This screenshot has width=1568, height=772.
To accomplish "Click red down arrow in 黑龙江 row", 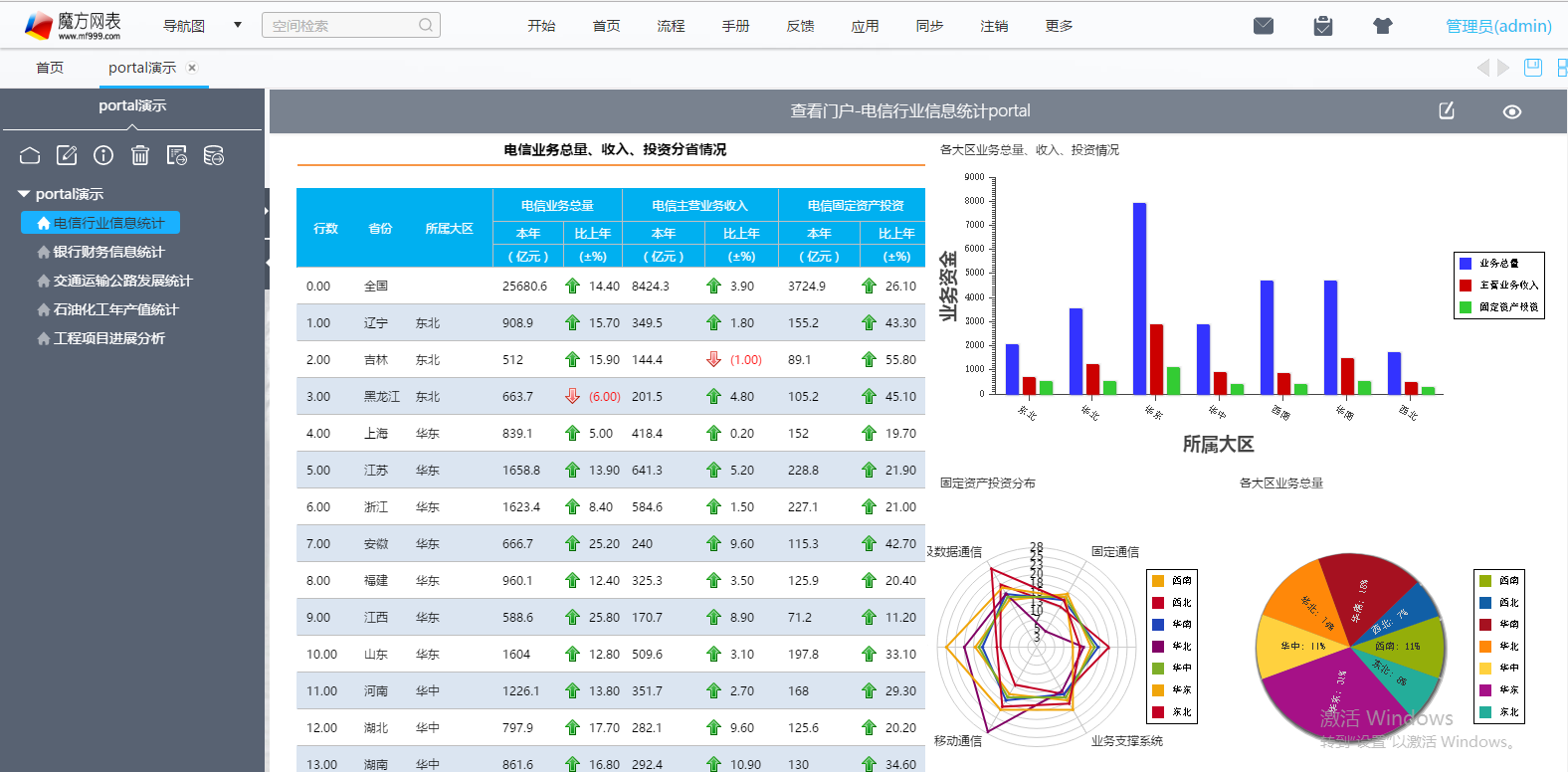I will [572, 396].
